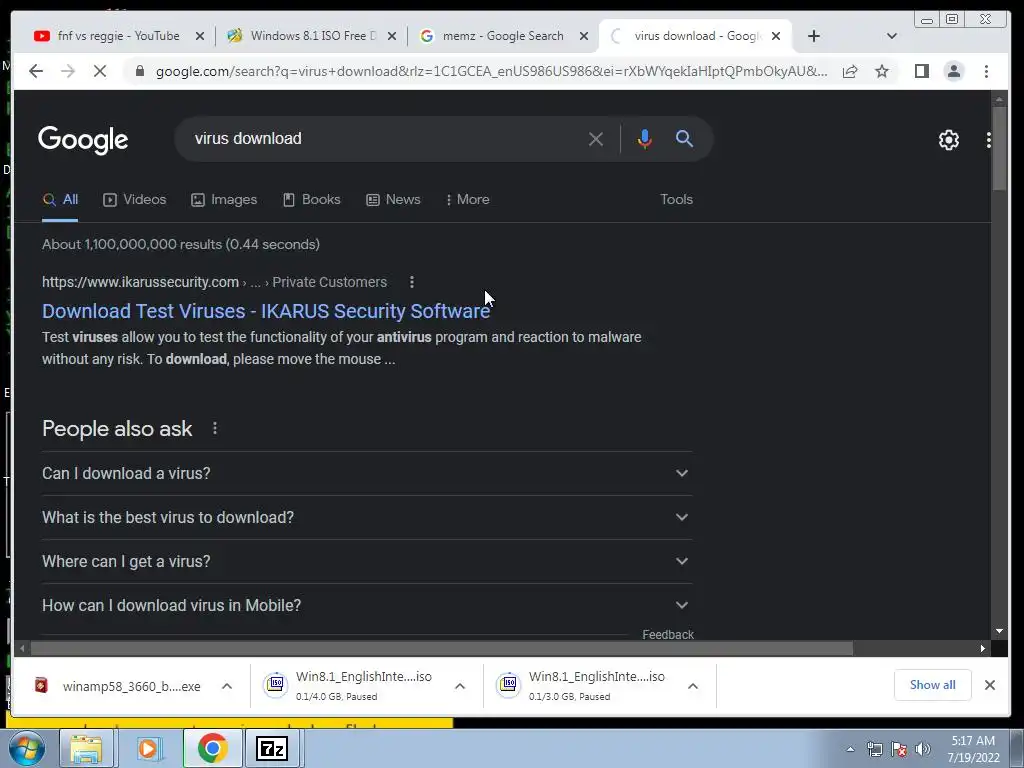Viewport: 1024px width, 768px height.
Task: Start voice search with the microphone
Action: [x=645, y=138]
